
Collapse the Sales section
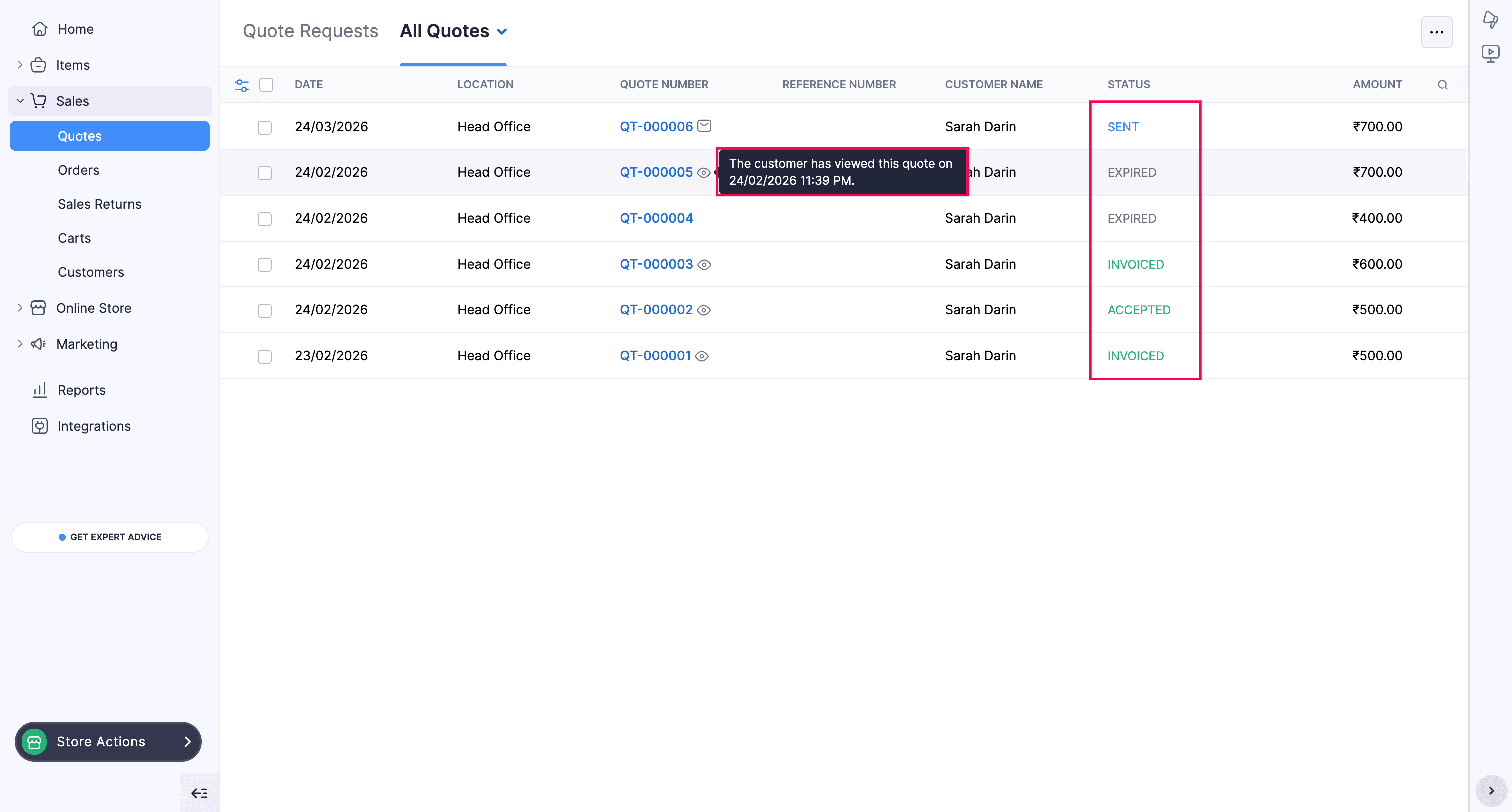(x=20, y=100)
